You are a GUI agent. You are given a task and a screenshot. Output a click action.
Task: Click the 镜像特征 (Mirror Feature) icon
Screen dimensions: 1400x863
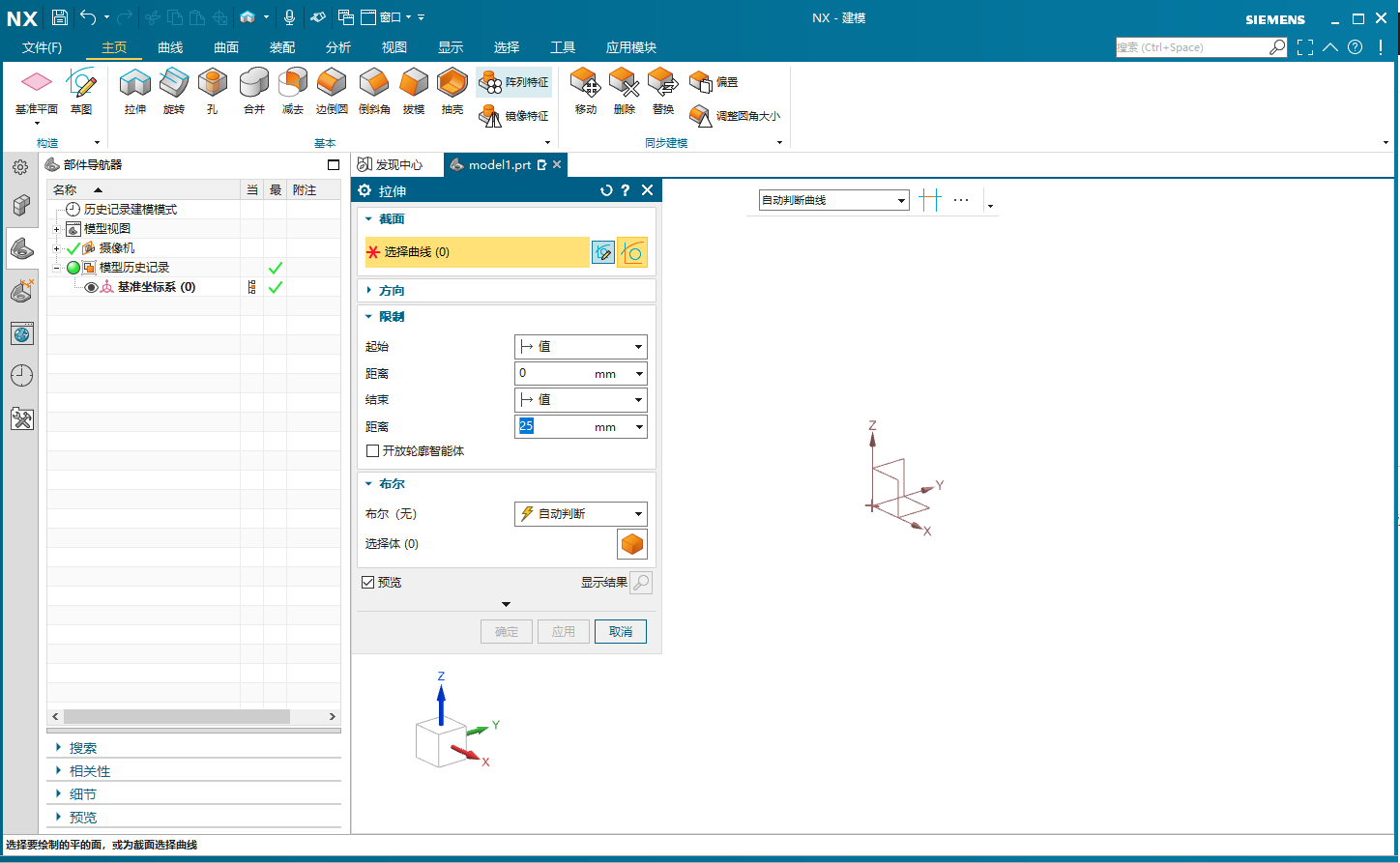tap(491, 116)
